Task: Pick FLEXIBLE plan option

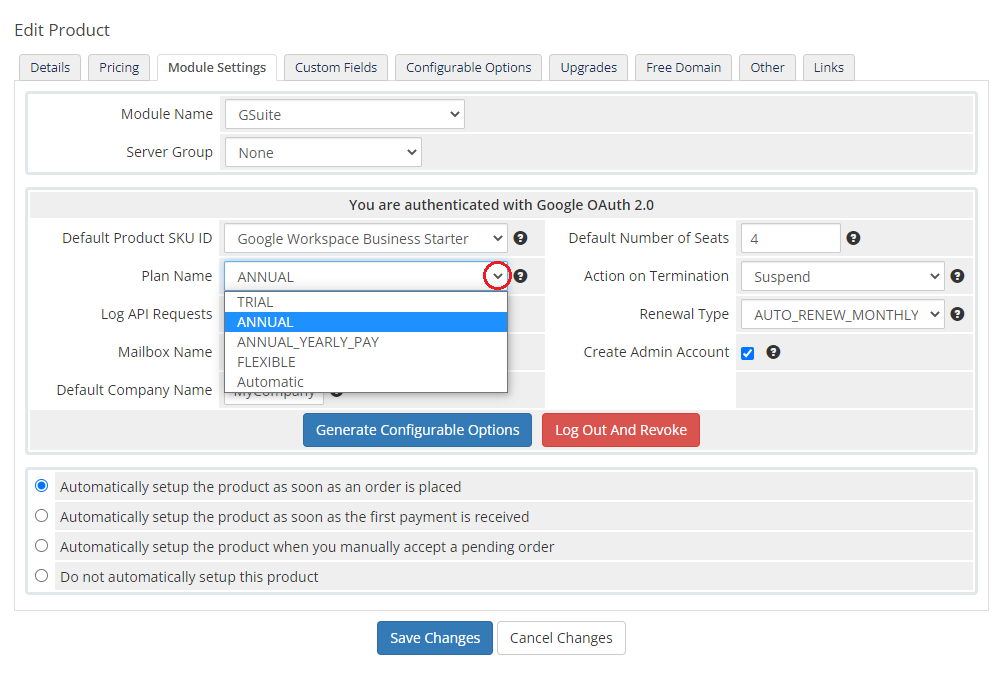Action: tap(366, 362)
